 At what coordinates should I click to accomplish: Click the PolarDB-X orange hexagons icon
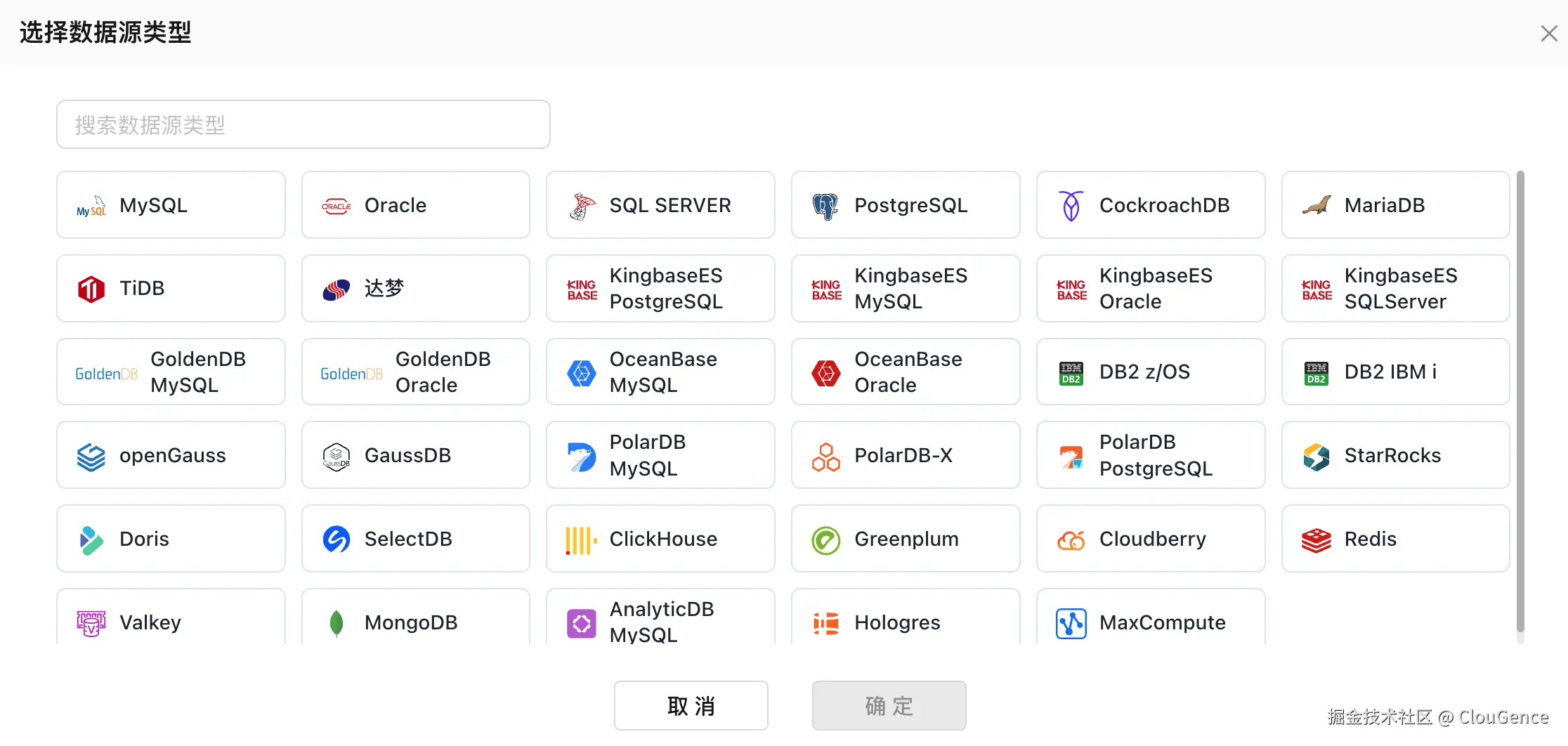(826, 457)
